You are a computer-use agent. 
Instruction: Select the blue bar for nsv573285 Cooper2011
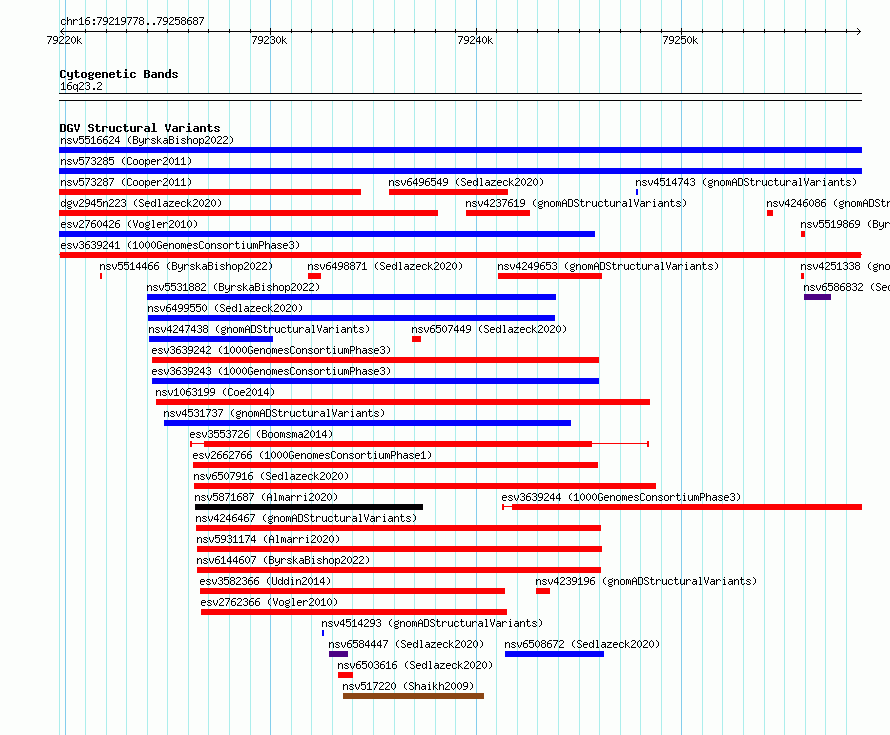[x=460, y=171]
